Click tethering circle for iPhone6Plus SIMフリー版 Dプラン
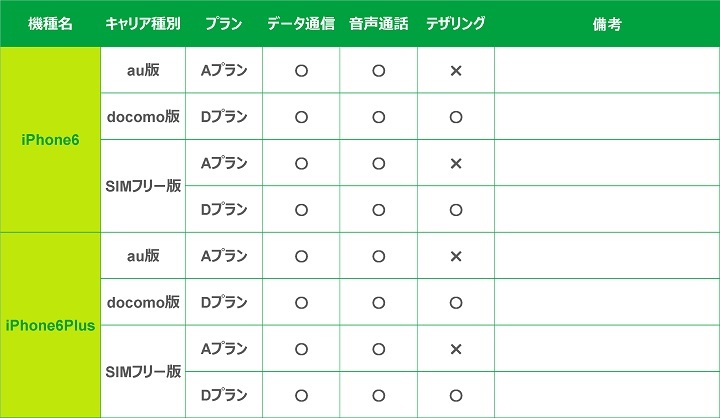The image size is (720, 418). (x=455, y=395)
